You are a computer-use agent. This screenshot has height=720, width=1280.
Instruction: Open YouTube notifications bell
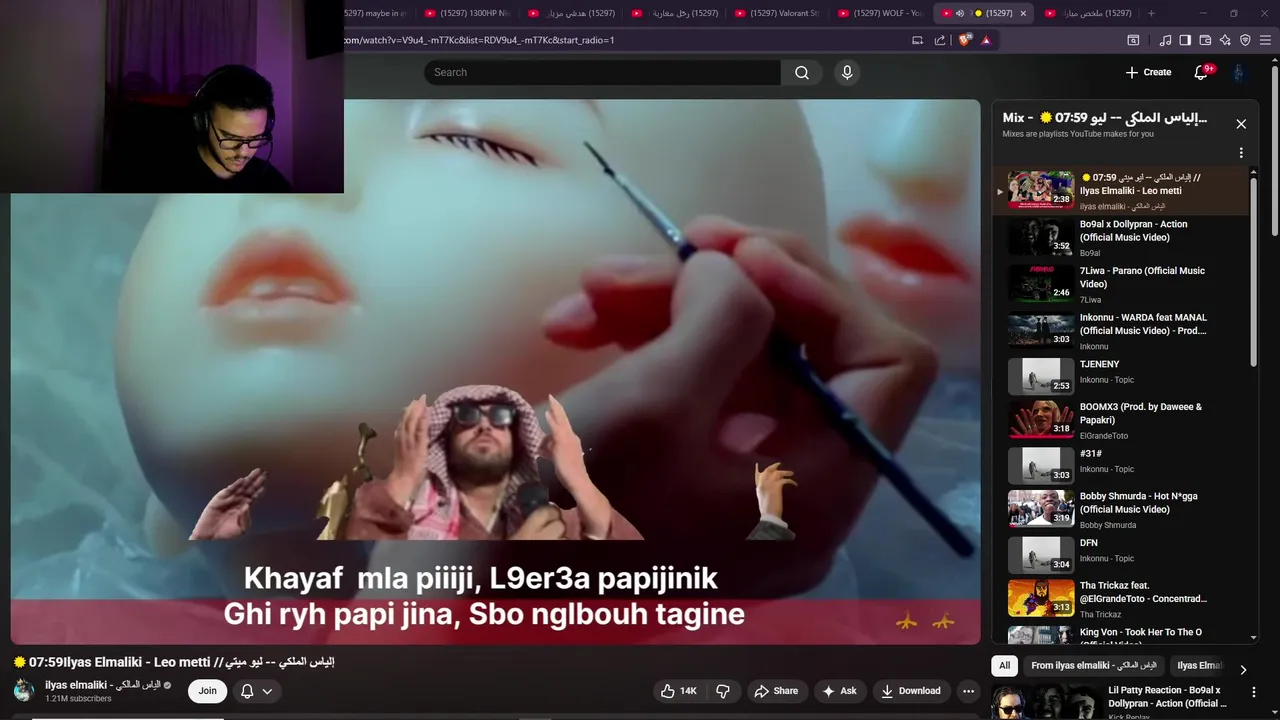1202,72
